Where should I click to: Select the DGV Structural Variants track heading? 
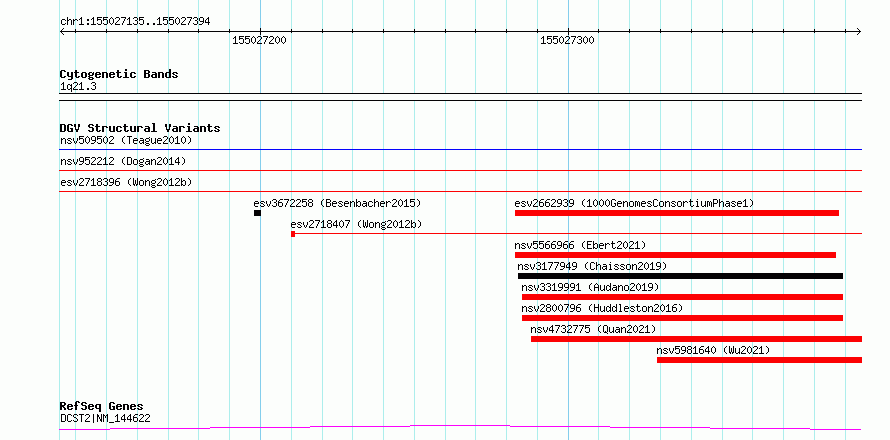point(140,128)
